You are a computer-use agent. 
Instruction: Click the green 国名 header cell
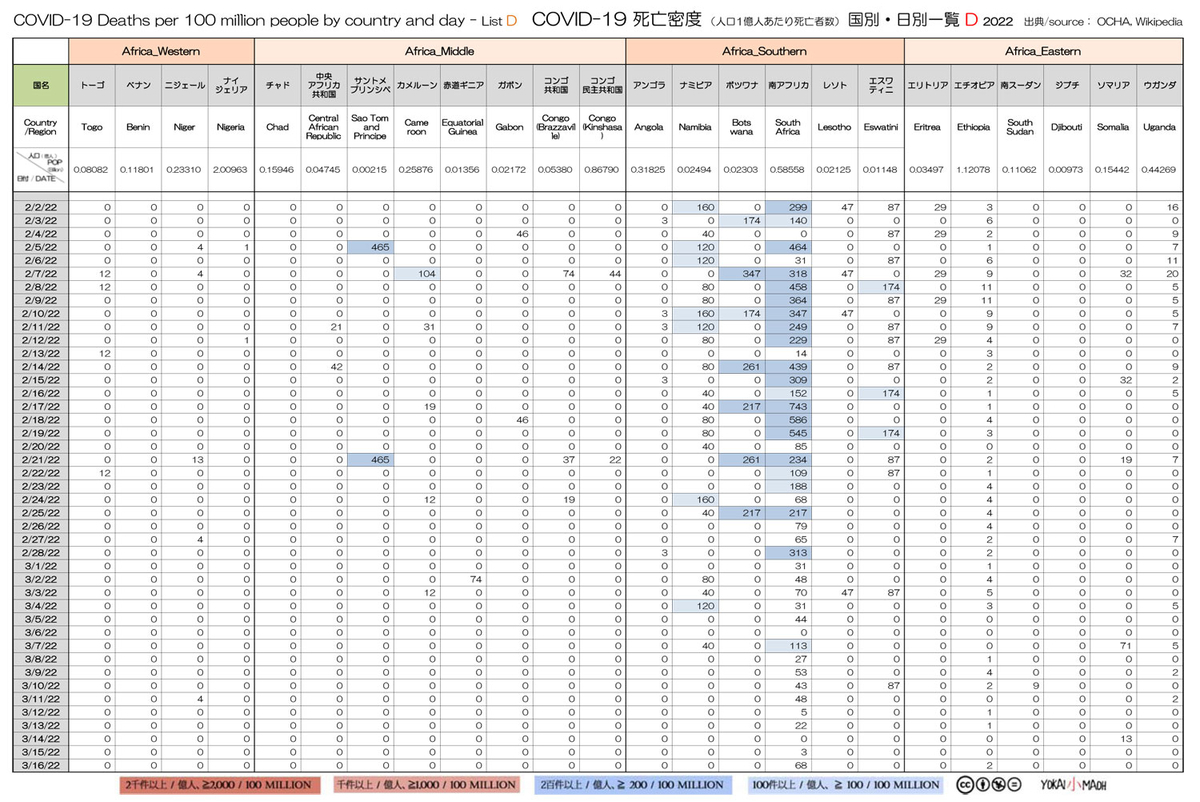(40, 86)
